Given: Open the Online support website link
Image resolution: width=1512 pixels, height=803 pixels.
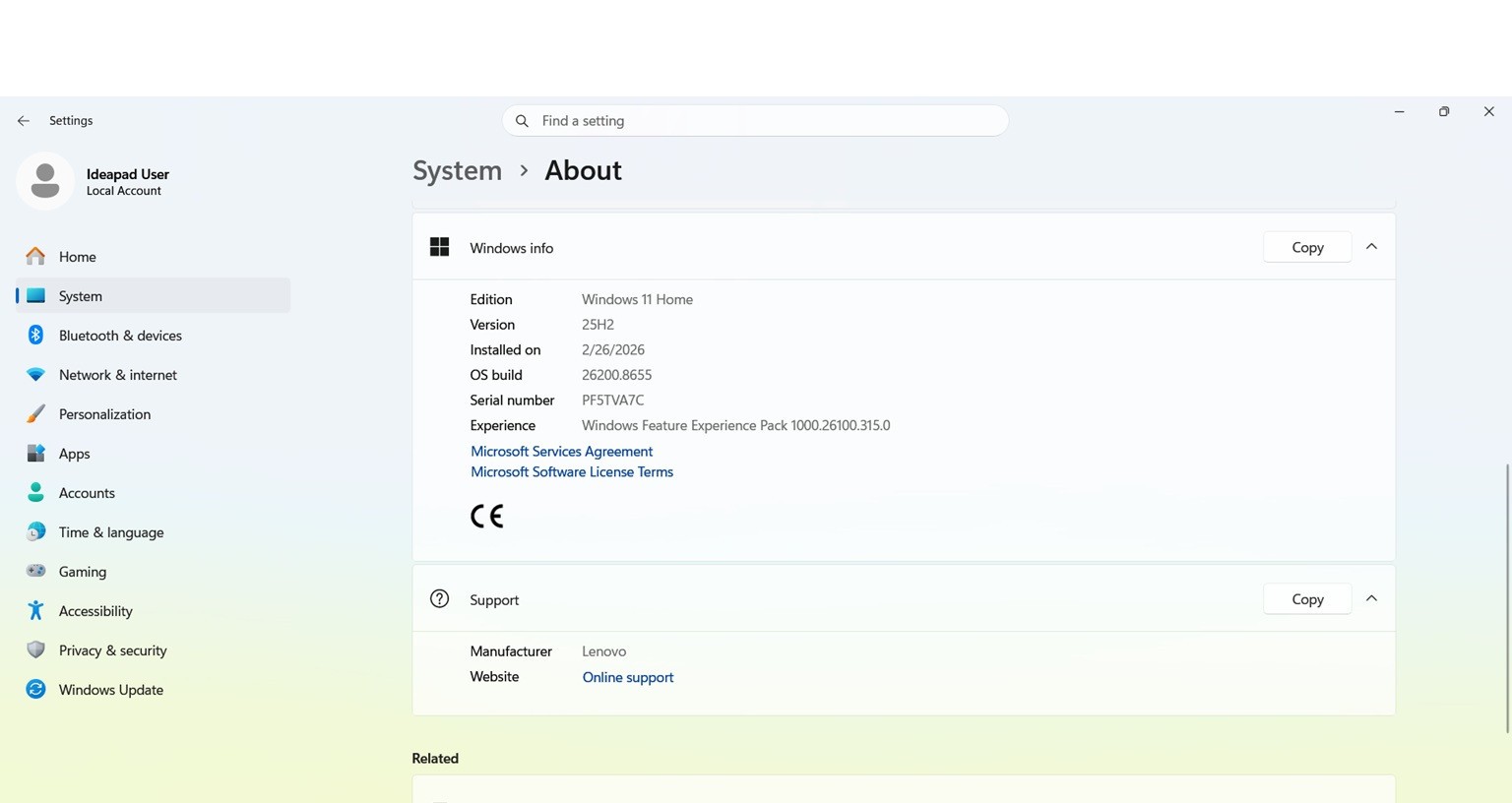Looking at the screenshot, I should pos(628,677).
